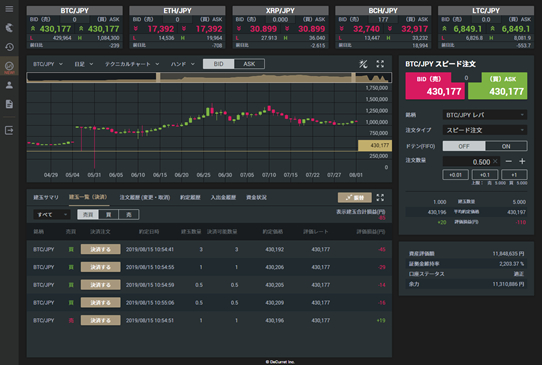Screen dimensions: 542x365
Task: Switch to the 資金状況 tab
Action: pos(256,197)
